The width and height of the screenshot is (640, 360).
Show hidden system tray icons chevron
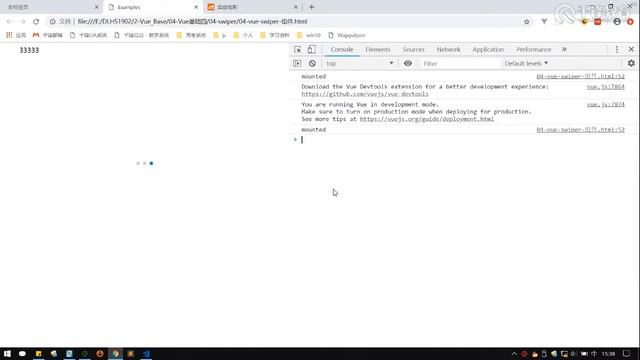(514, 354)
